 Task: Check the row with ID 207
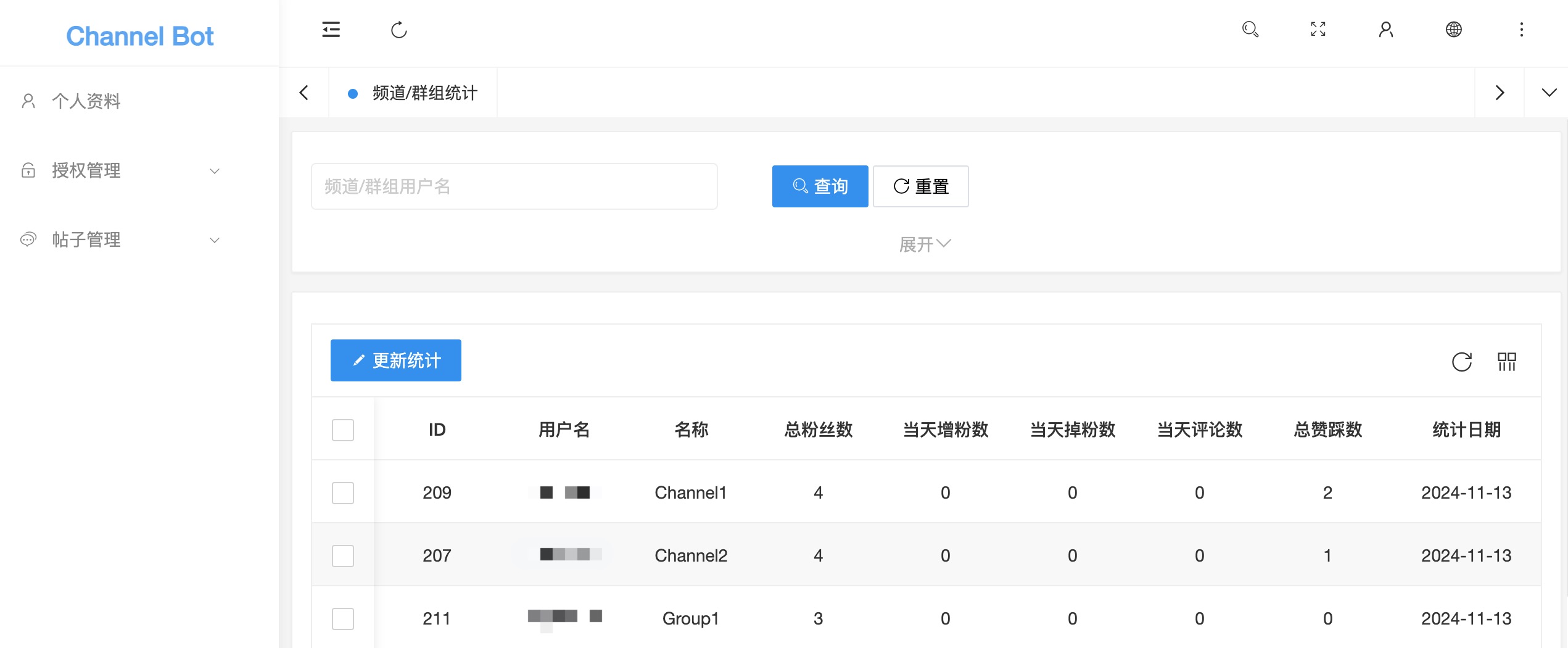pos(343,556)
